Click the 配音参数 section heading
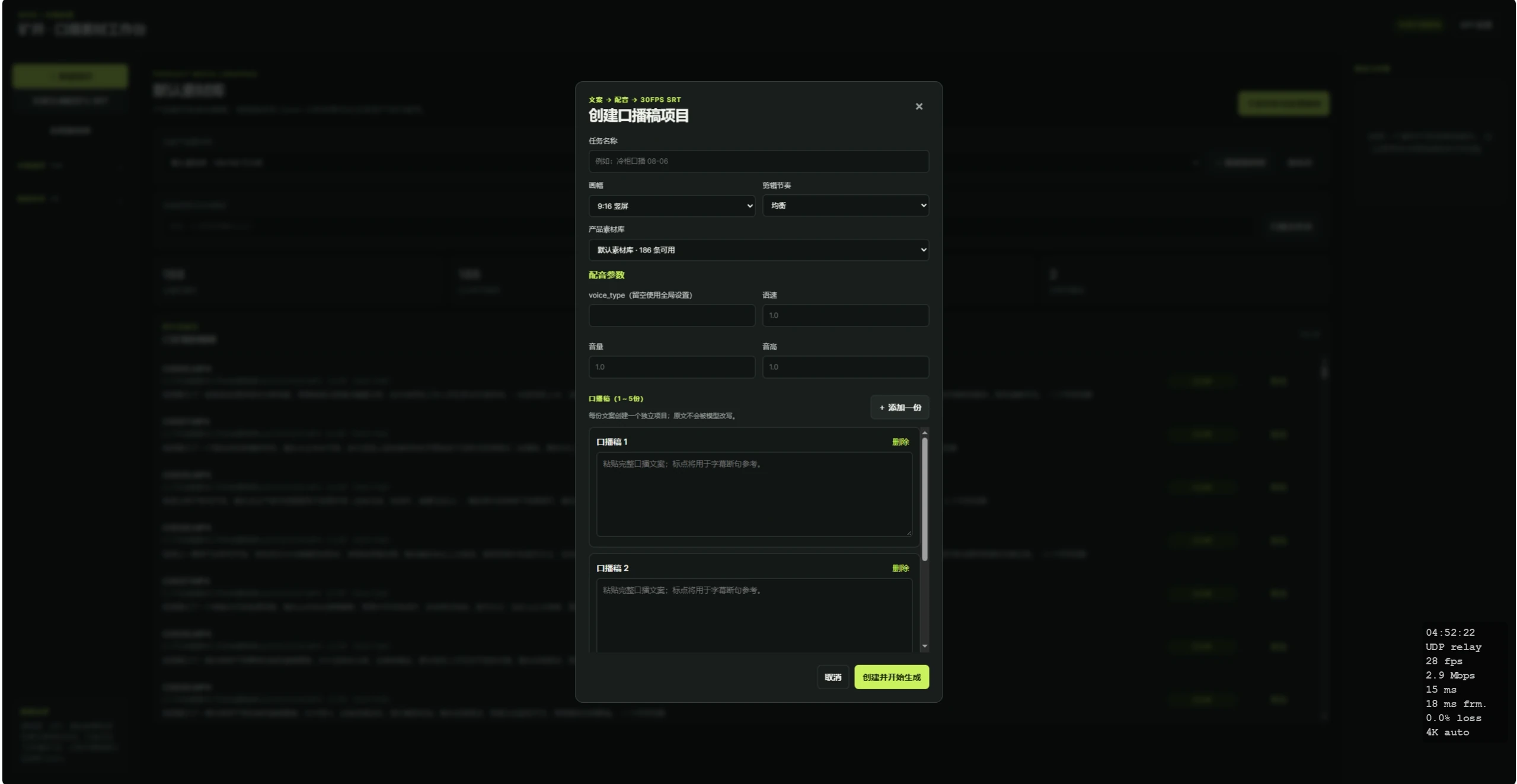Image resolution: width=1517 pixels, height=784 pixels. pyautogui.click(x=606, y=275)
